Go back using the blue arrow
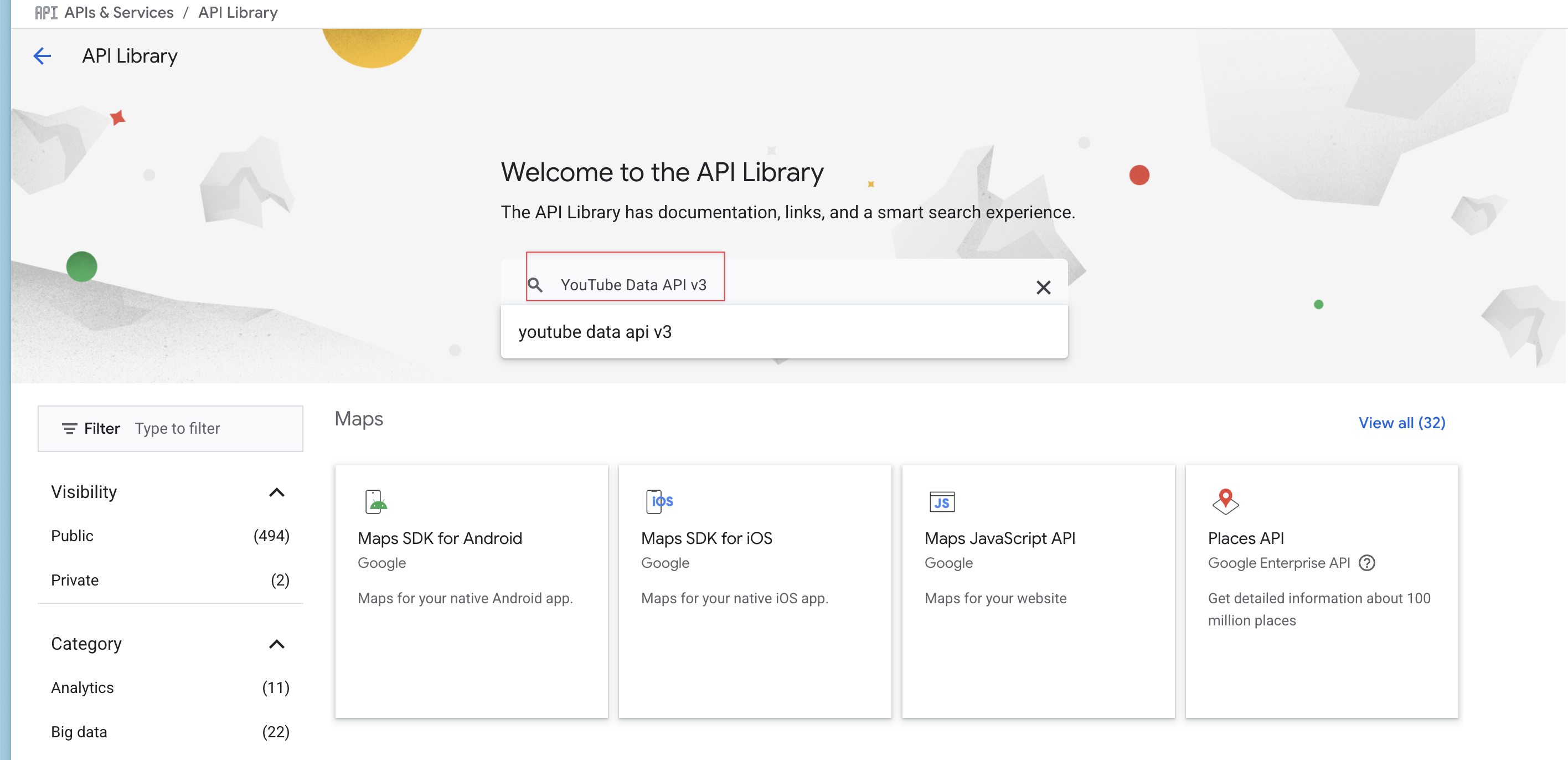Viewport: 1568px width, 760px height. pos(42,56)
